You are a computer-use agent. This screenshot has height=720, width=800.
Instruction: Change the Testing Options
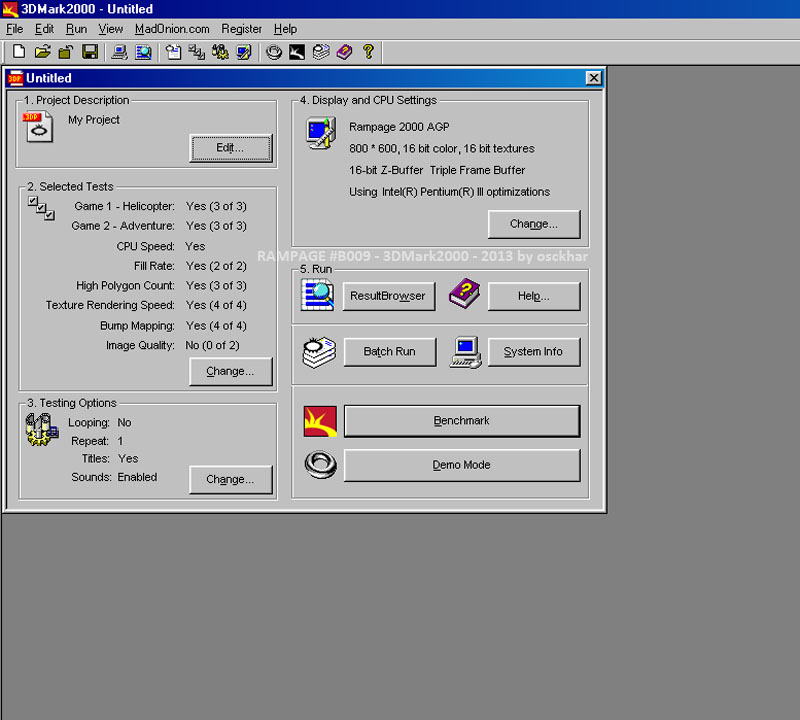pyautogui.click(x=231, y=480)
